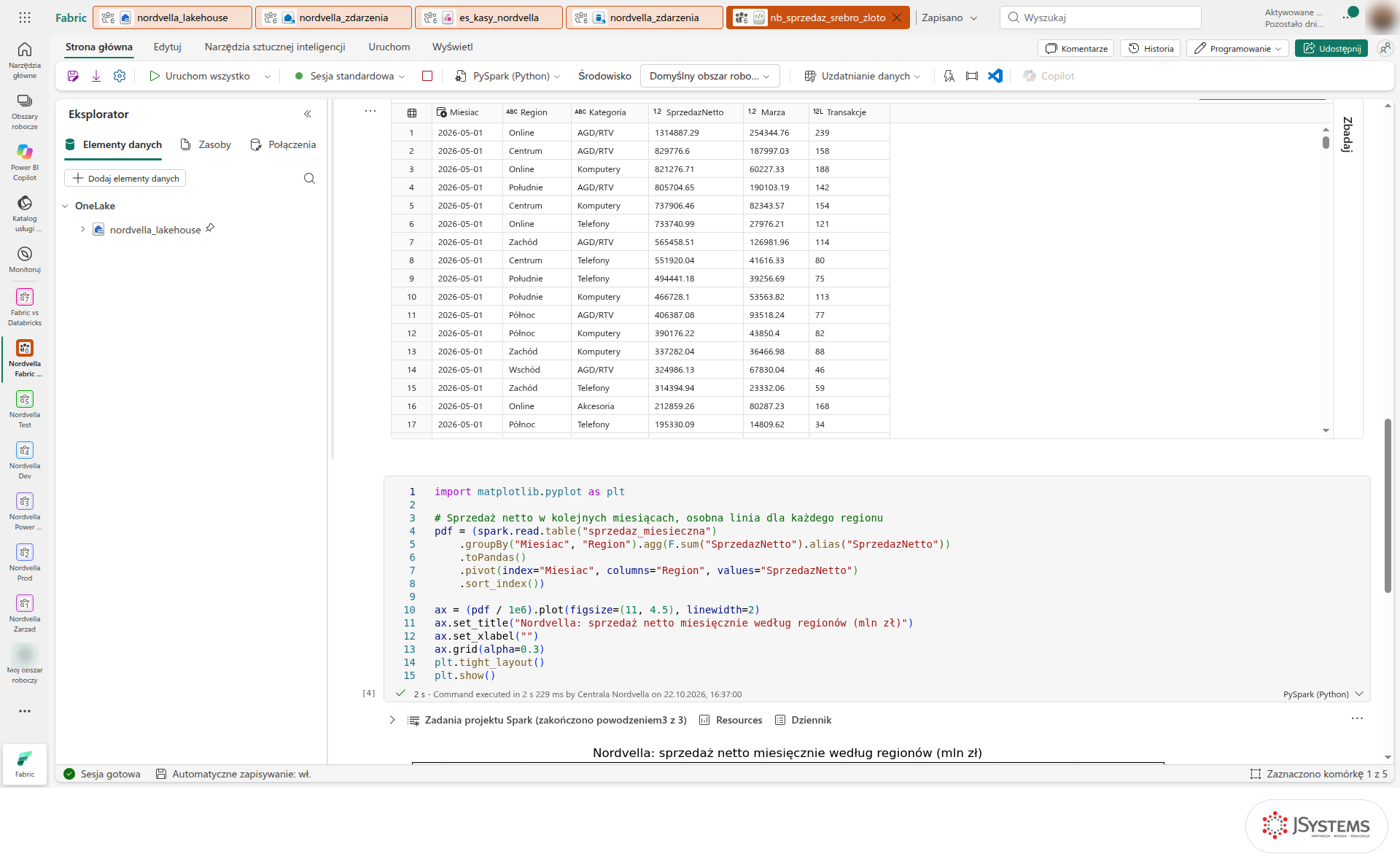Image resolution: width=1400 pixels, height=865 pixels.
Task: Expand Zadania projektu Spark section
Action: coord(392,720)
